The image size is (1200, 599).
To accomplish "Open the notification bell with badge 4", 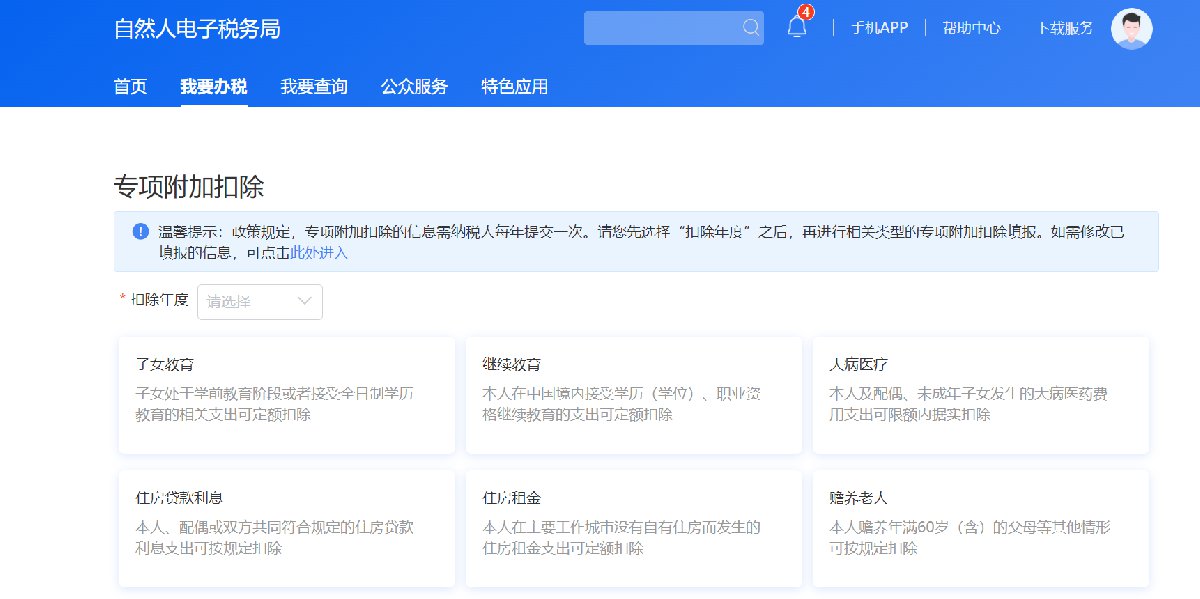I will pos(797,28).
